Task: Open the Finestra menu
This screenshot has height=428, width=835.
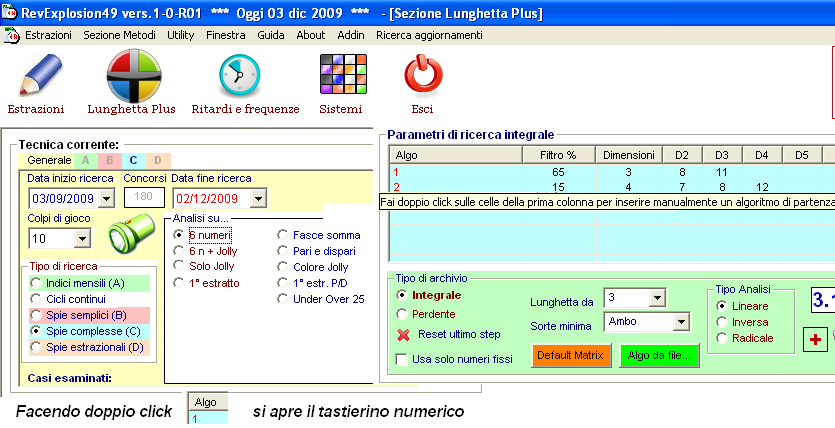Action: [x=226, y=35]
